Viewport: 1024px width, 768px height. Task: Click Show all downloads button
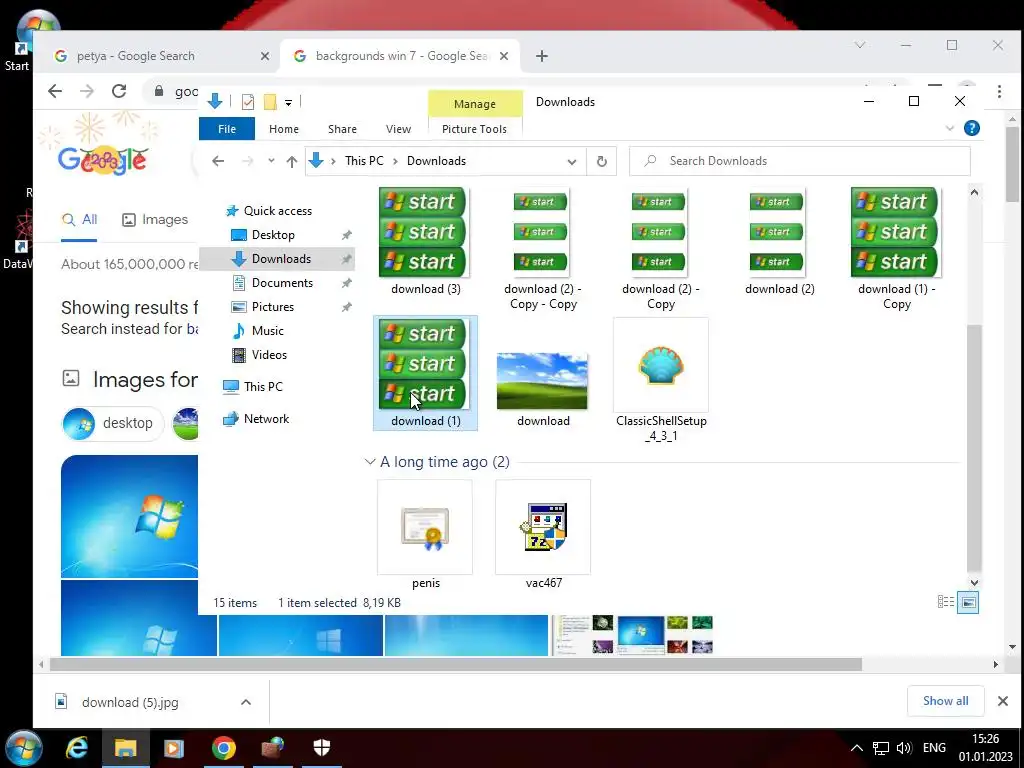click(x=945, y=701)
